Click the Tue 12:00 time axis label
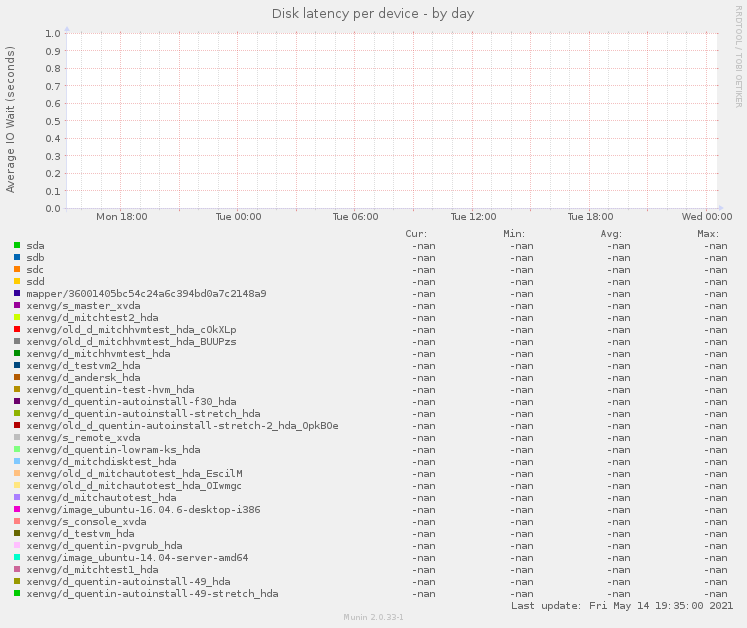This screenshot has height=628, width=747. pos(473,216)
